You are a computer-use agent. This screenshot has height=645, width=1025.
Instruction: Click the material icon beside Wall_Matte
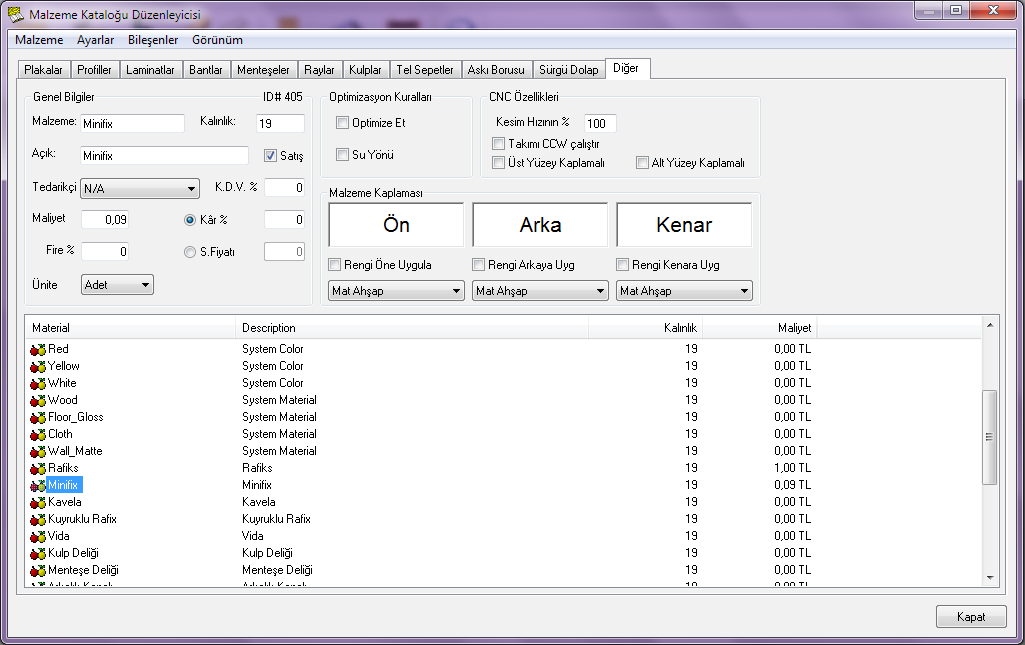pos(38,452)
